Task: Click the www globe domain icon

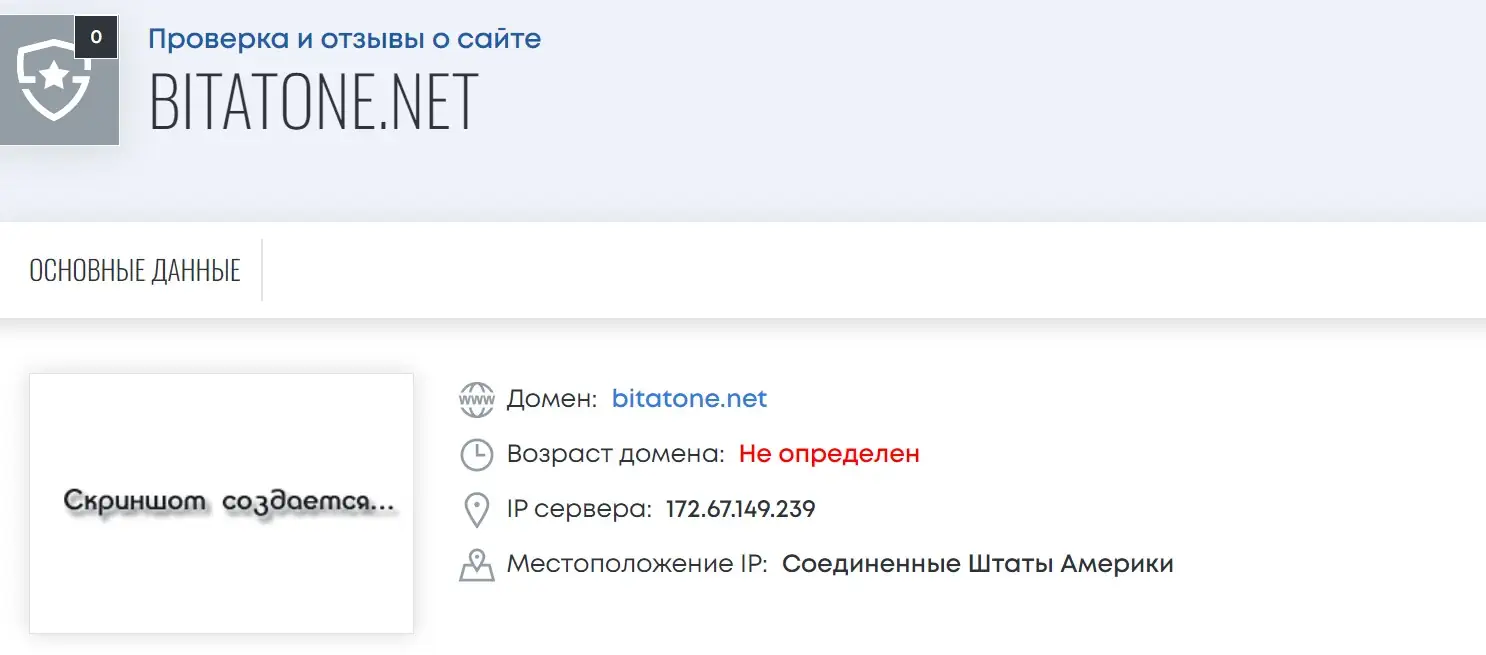Action: pyautogui.click(x=477, y=399)
